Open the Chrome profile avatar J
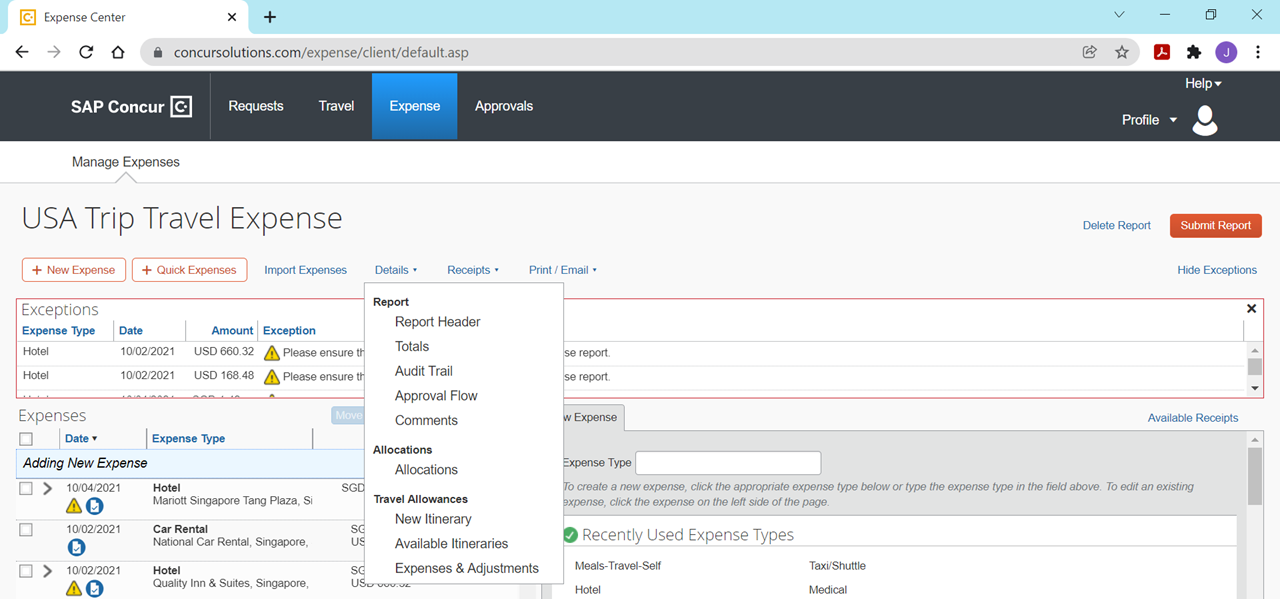The height and width of the screenshot is (599, 1280). click(x=1226, y=52)
